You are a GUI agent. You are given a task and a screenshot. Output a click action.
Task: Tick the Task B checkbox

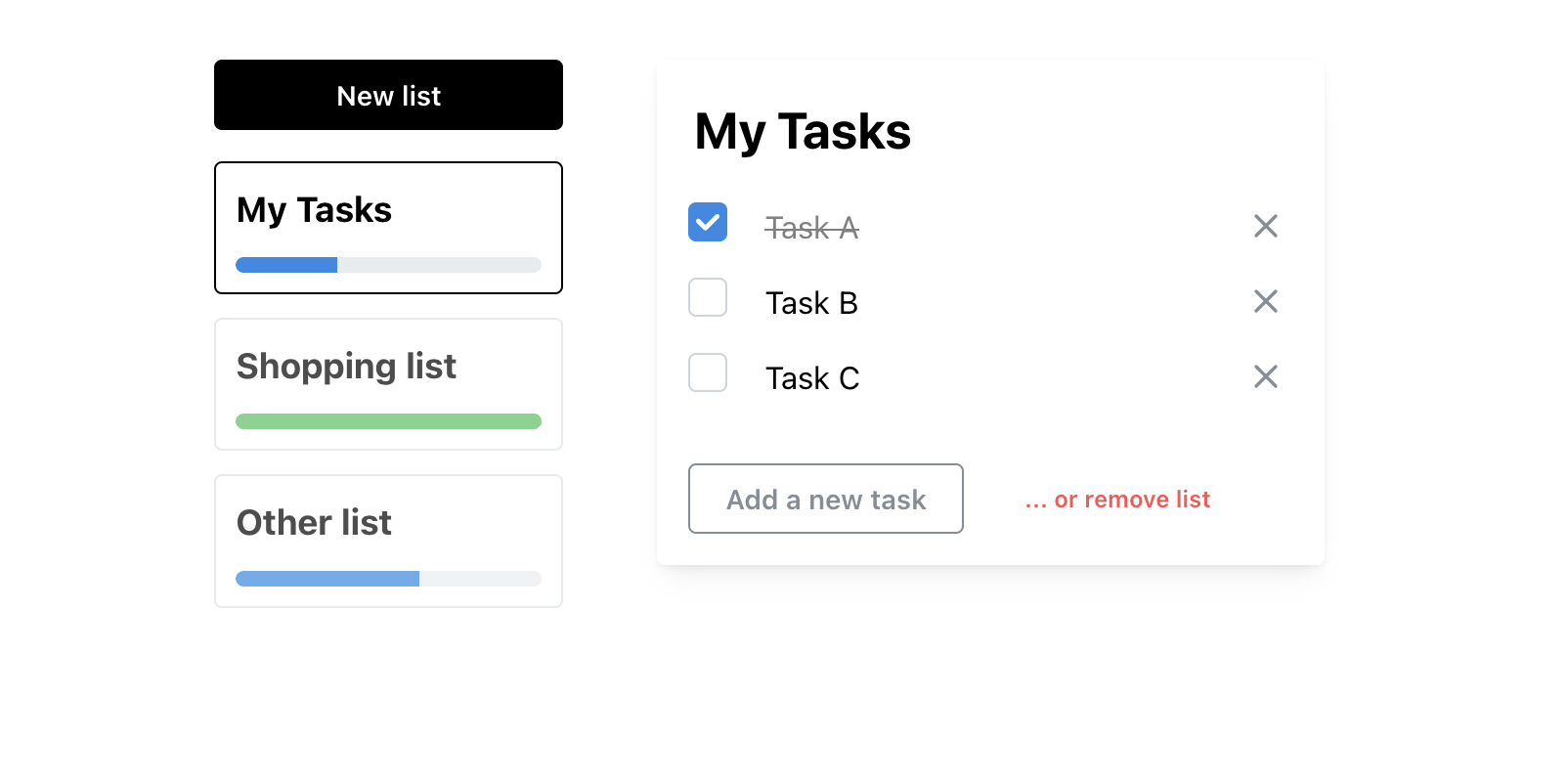708,297
